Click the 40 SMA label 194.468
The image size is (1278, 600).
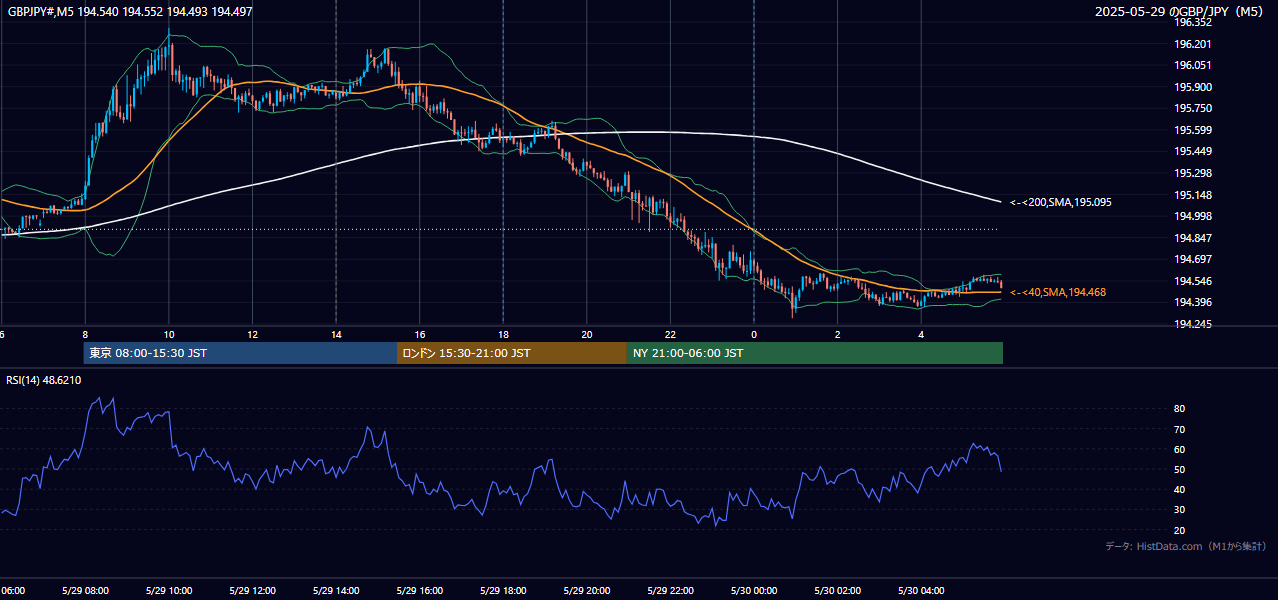click(1058, 292)
